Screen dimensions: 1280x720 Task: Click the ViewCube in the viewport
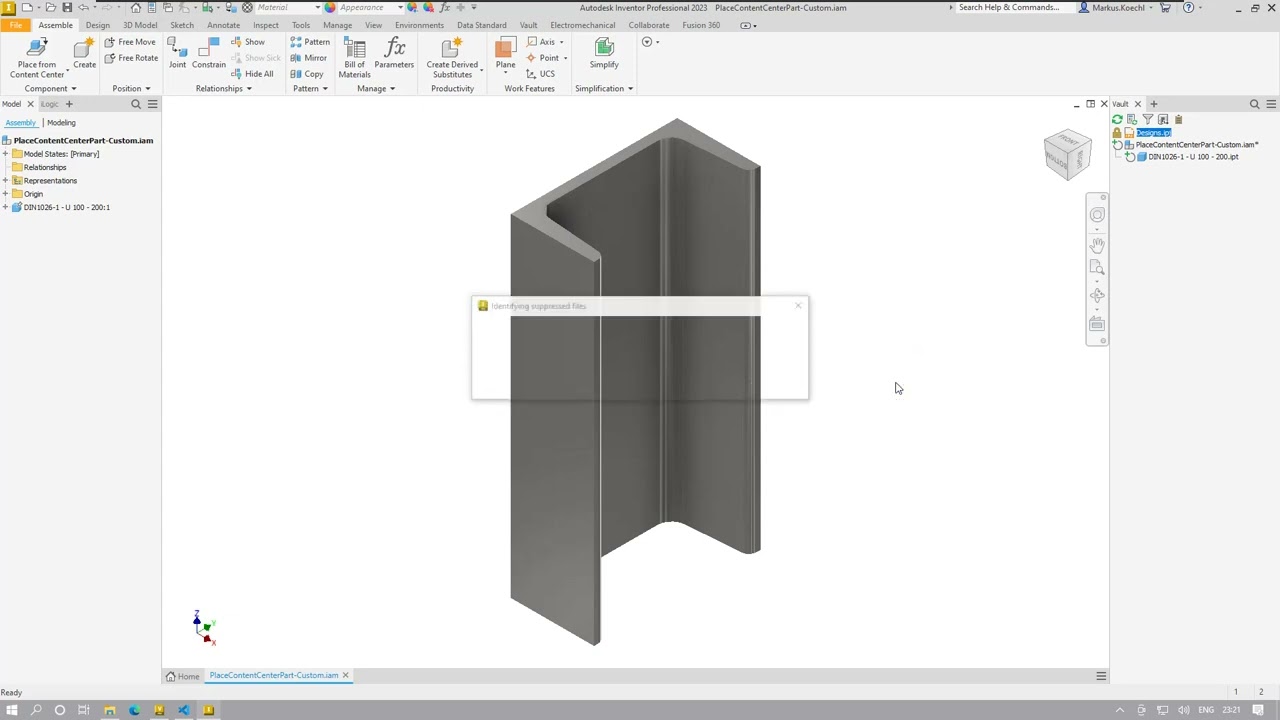coord(1067,155)
